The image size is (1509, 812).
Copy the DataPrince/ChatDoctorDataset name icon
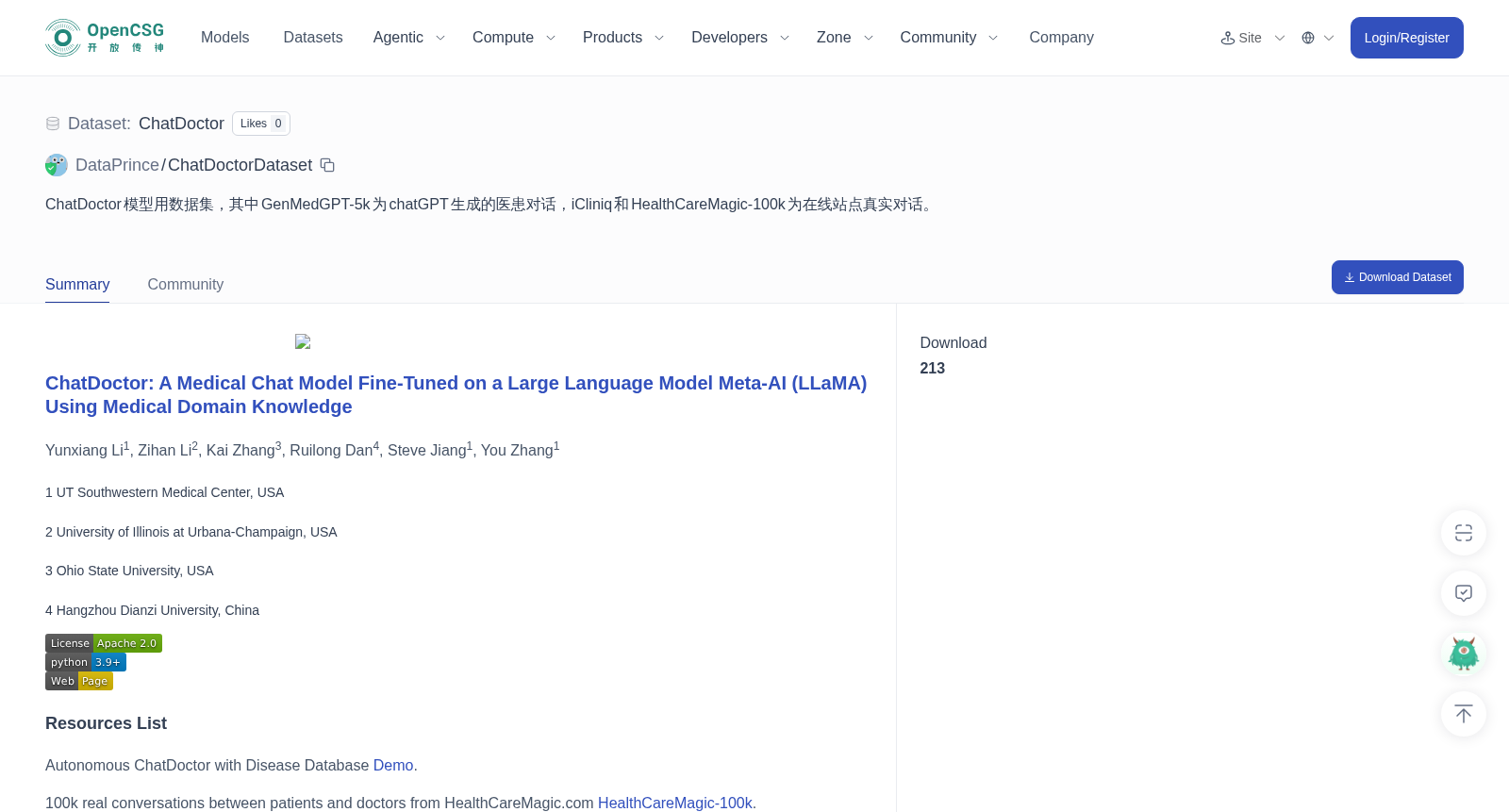pos(327,165)
